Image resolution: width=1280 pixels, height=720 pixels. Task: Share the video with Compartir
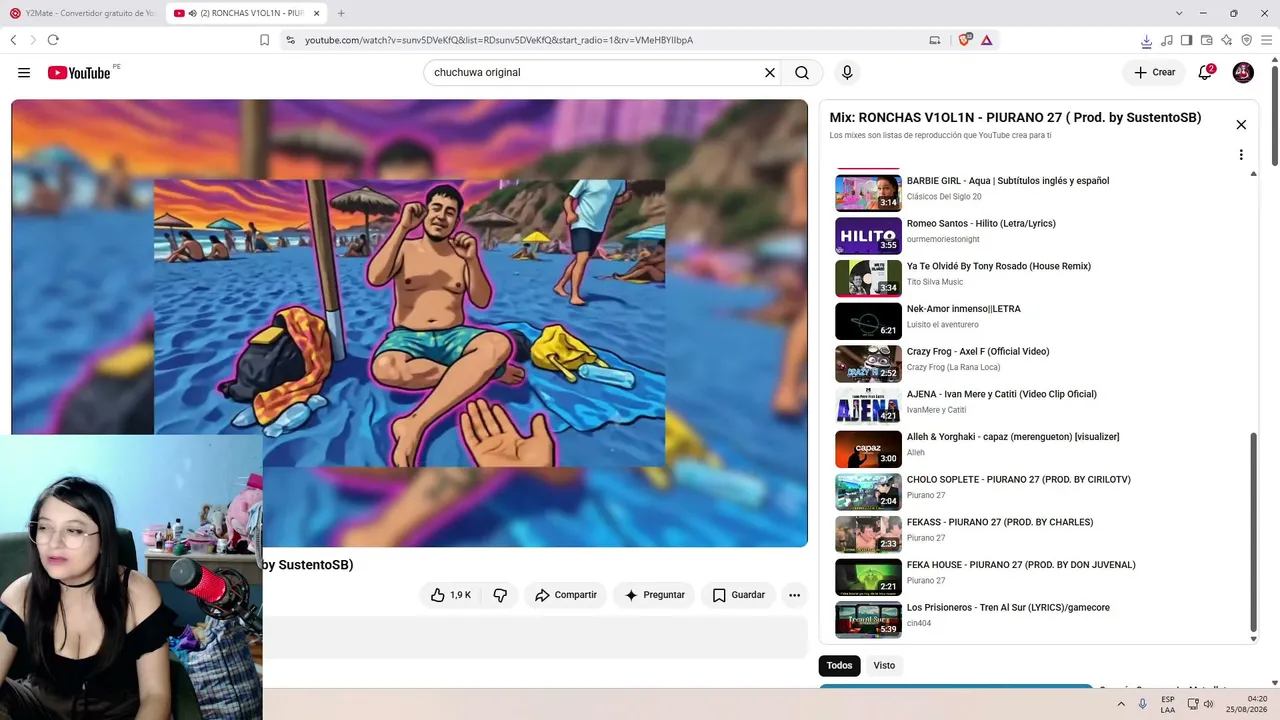565,595
